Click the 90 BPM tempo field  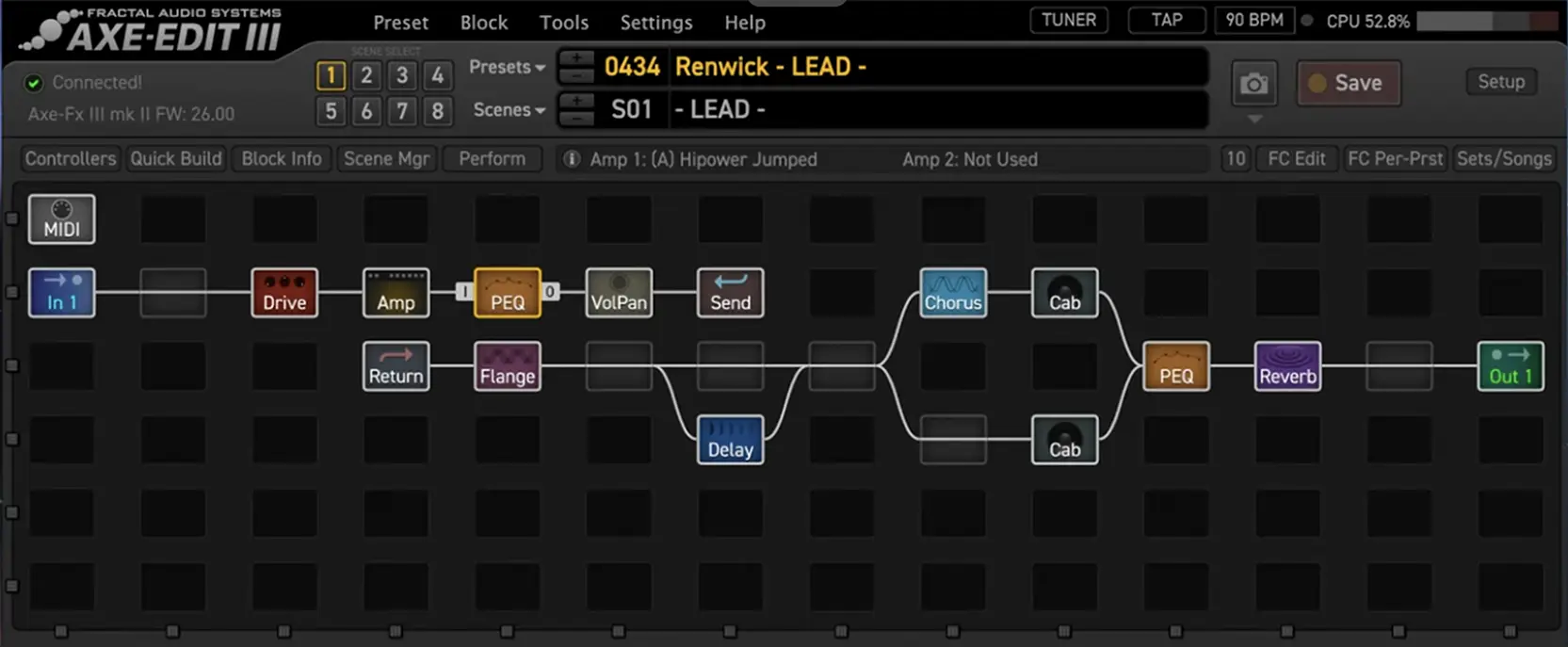click(1253, 20)
